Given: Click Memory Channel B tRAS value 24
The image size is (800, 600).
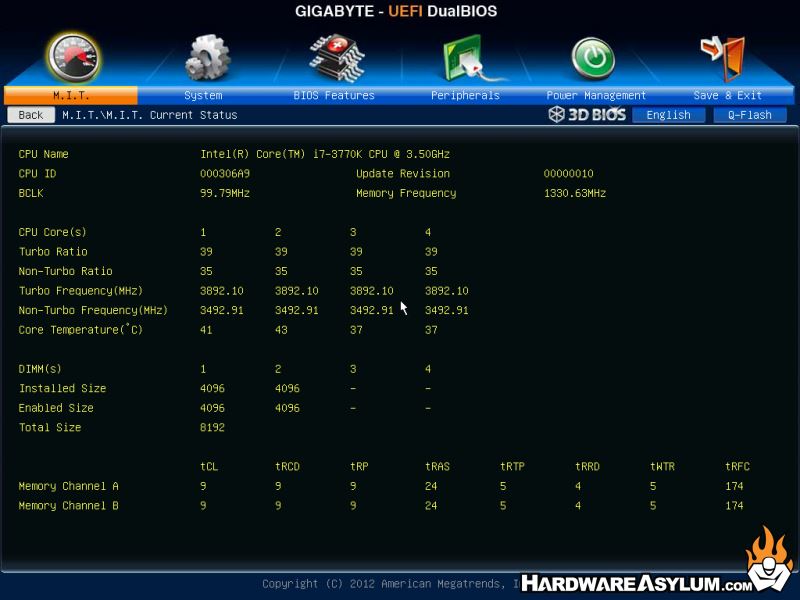Looking at the screenshot, I should [431, 506].
